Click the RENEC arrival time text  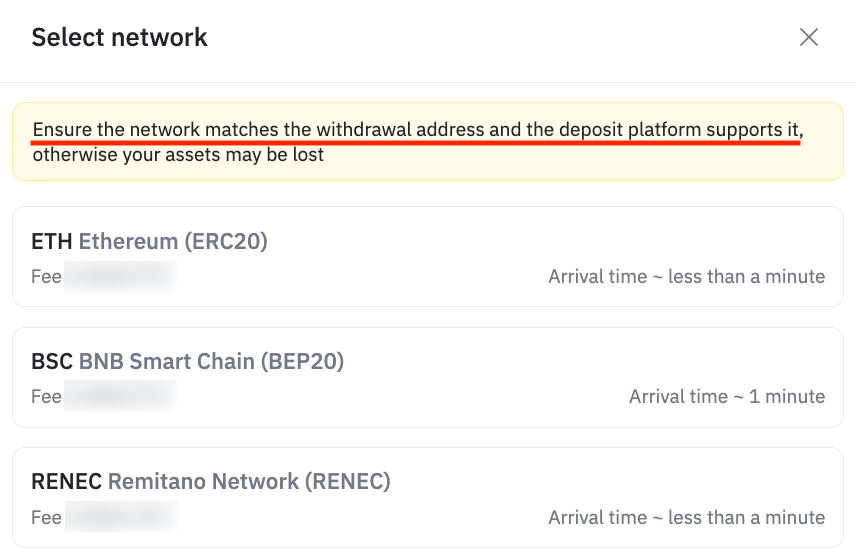(x=686, y=517)
